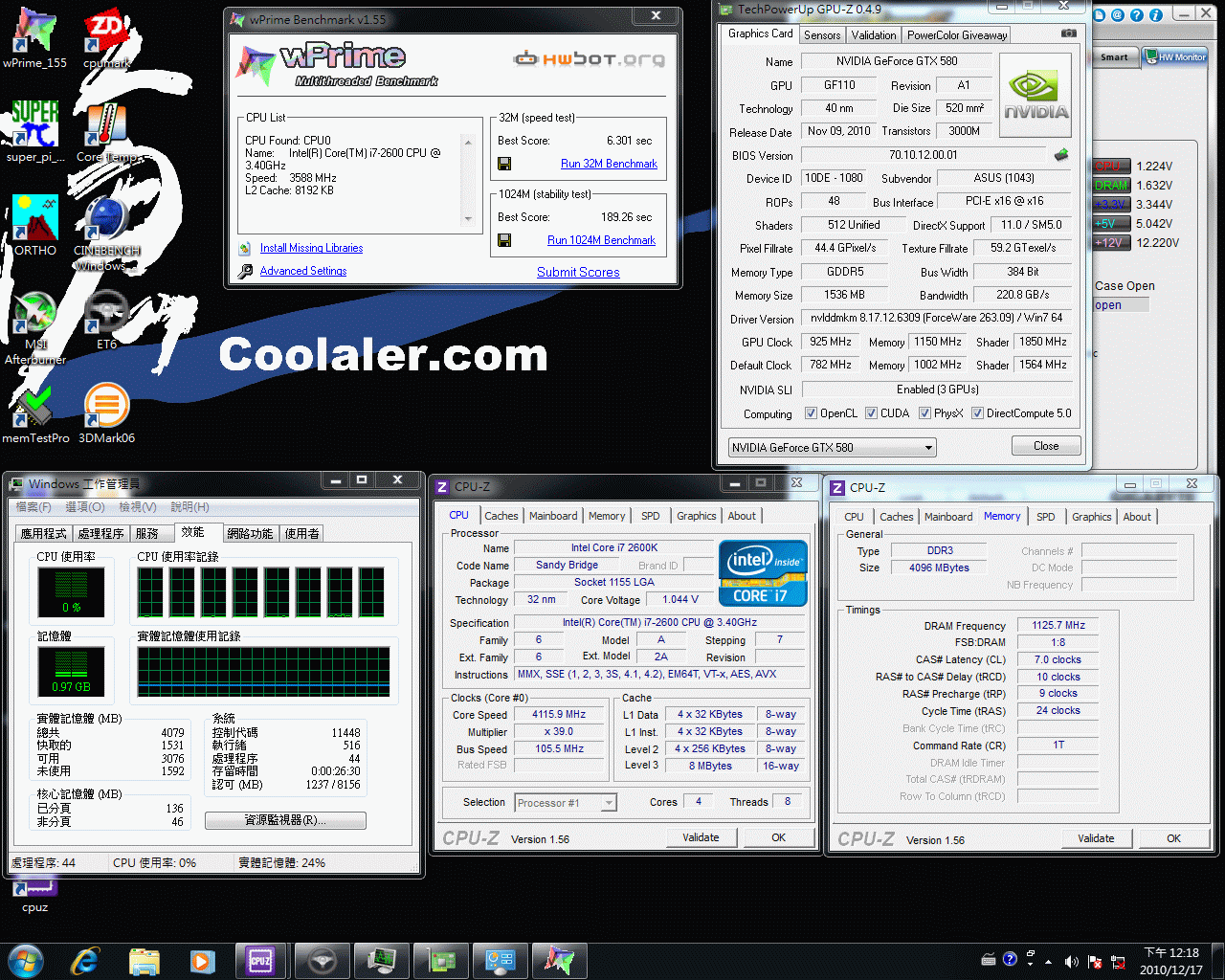Click Install Missing Libraries link

(311, 248)
